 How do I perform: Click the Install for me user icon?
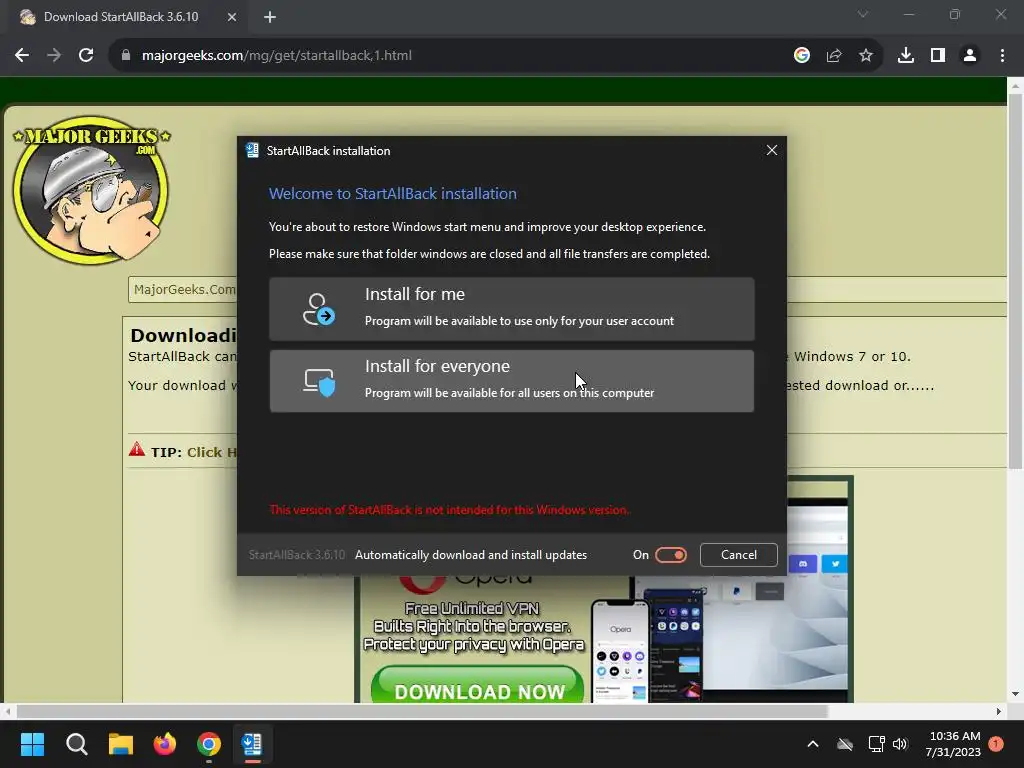pyautogui.click(x=319, y=309)
